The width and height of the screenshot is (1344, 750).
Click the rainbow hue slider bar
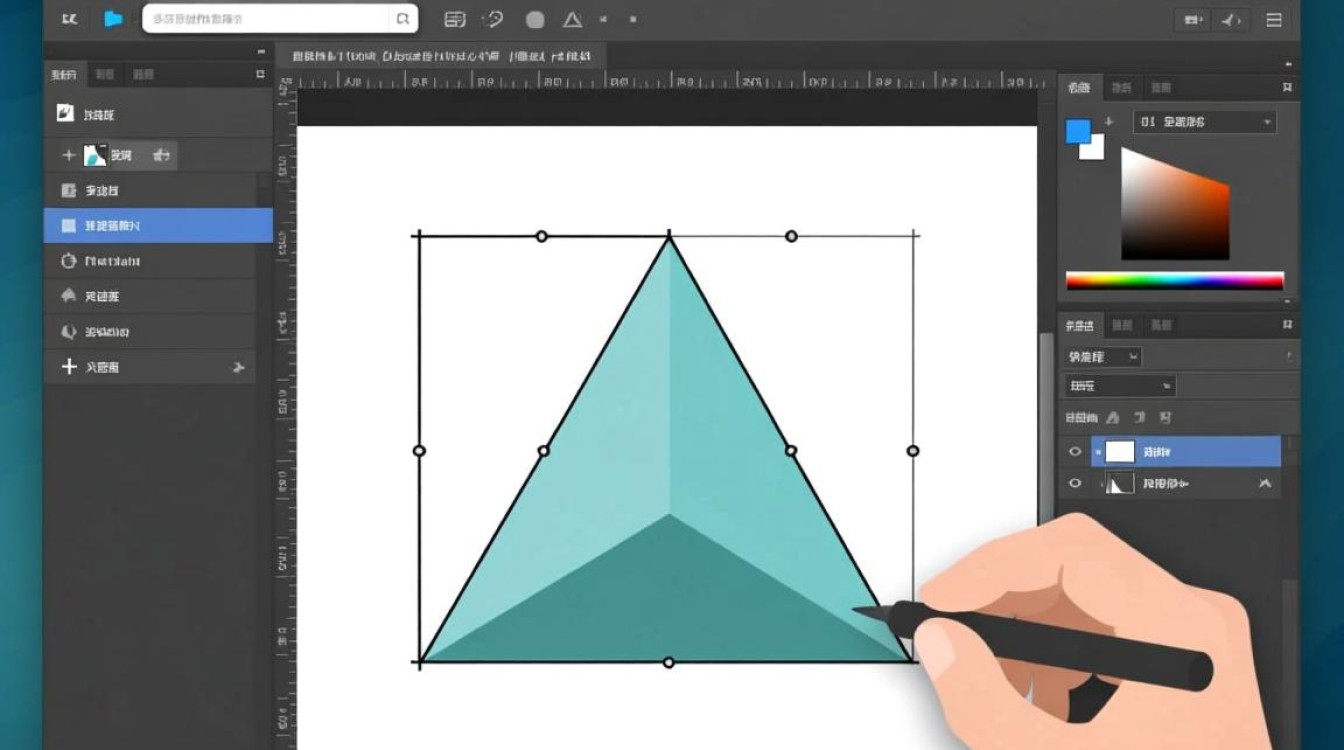pos(1174,281)
